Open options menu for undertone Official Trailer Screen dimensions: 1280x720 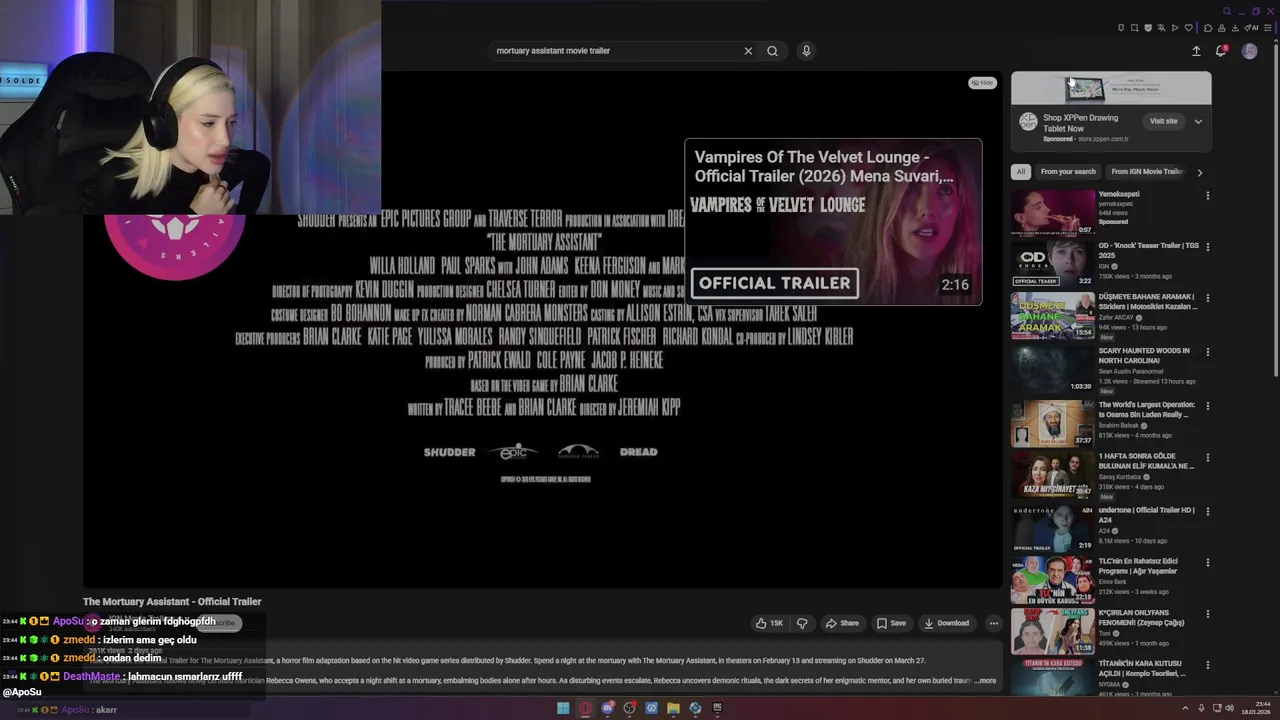(1207, 511)
